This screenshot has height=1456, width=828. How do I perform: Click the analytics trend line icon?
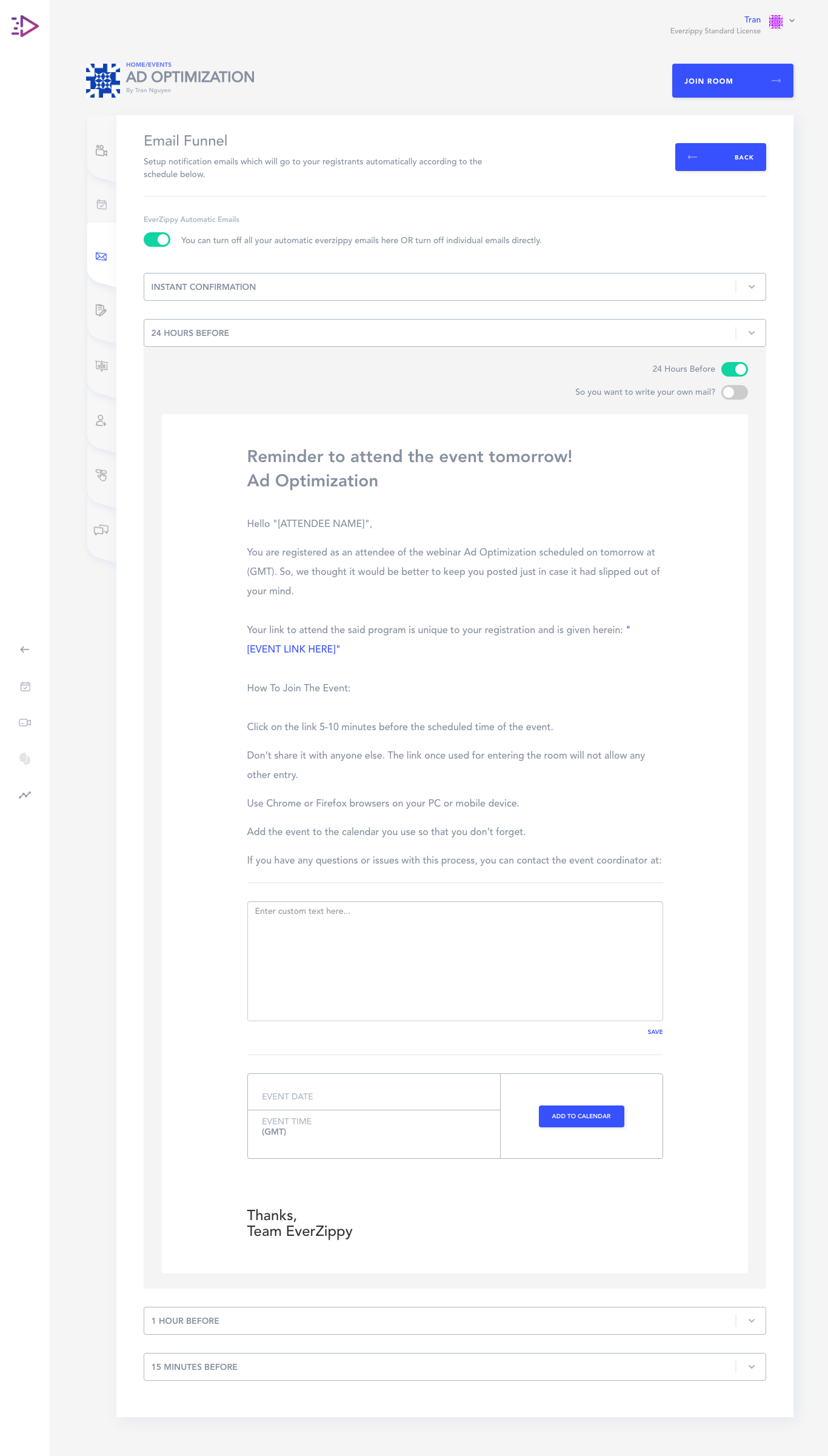coord(25,795)
